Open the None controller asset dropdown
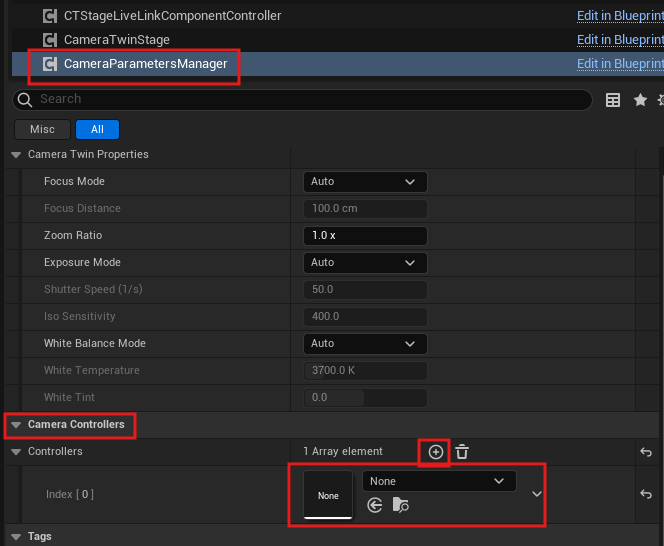The height and width of the screenshot is (546, 664). [438, 481]
